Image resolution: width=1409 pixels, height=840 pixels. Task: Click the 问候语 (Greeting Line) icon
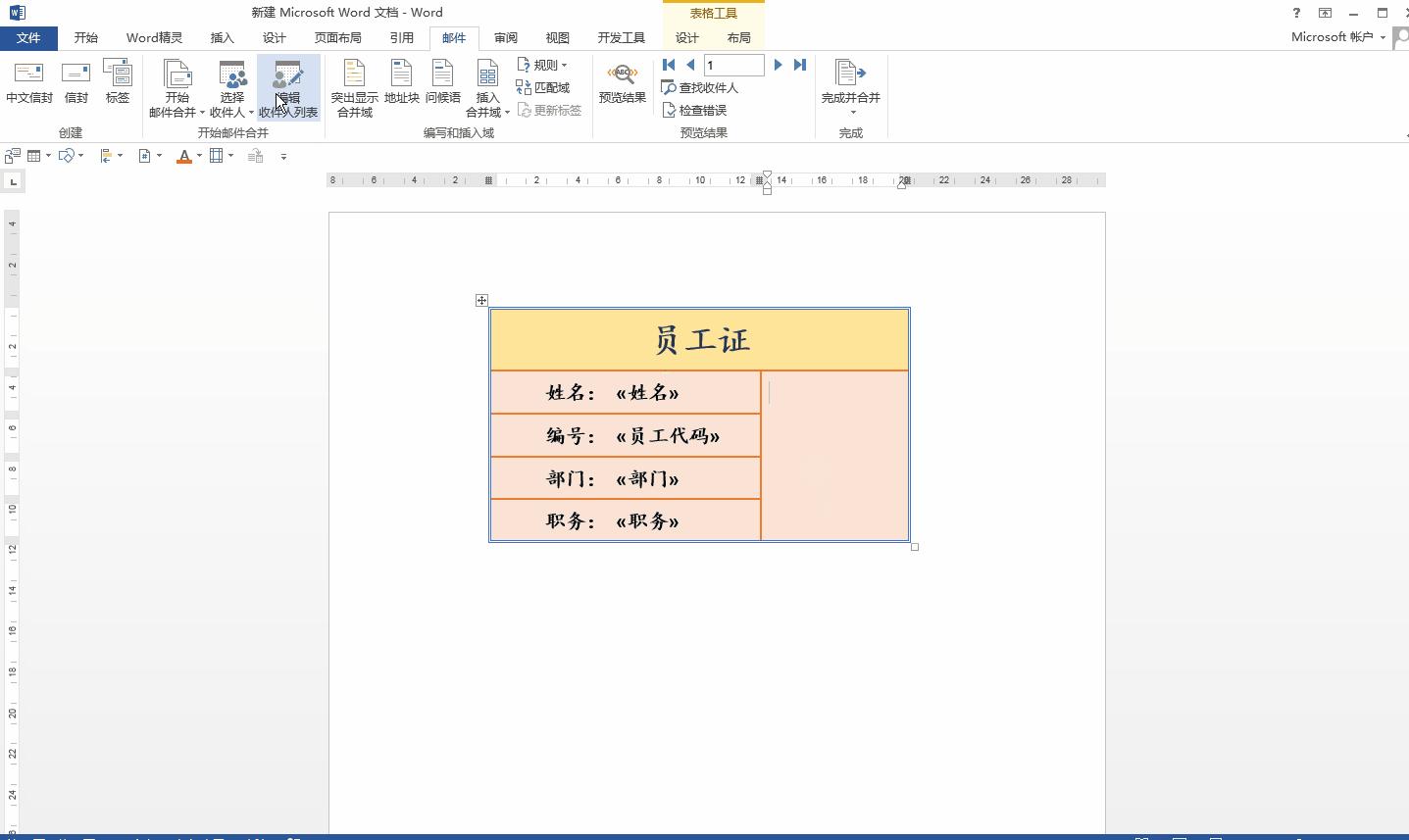(x=442, y=87)
